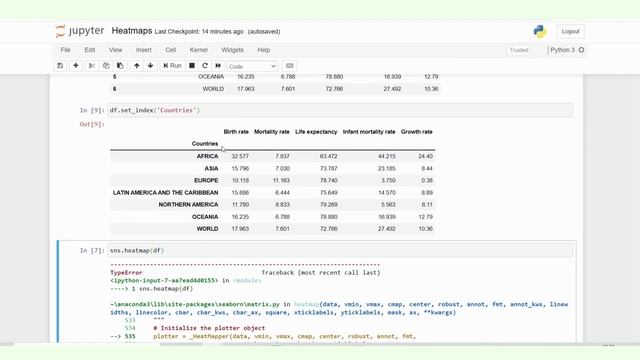Open the File menu

(x=65, y=50)
